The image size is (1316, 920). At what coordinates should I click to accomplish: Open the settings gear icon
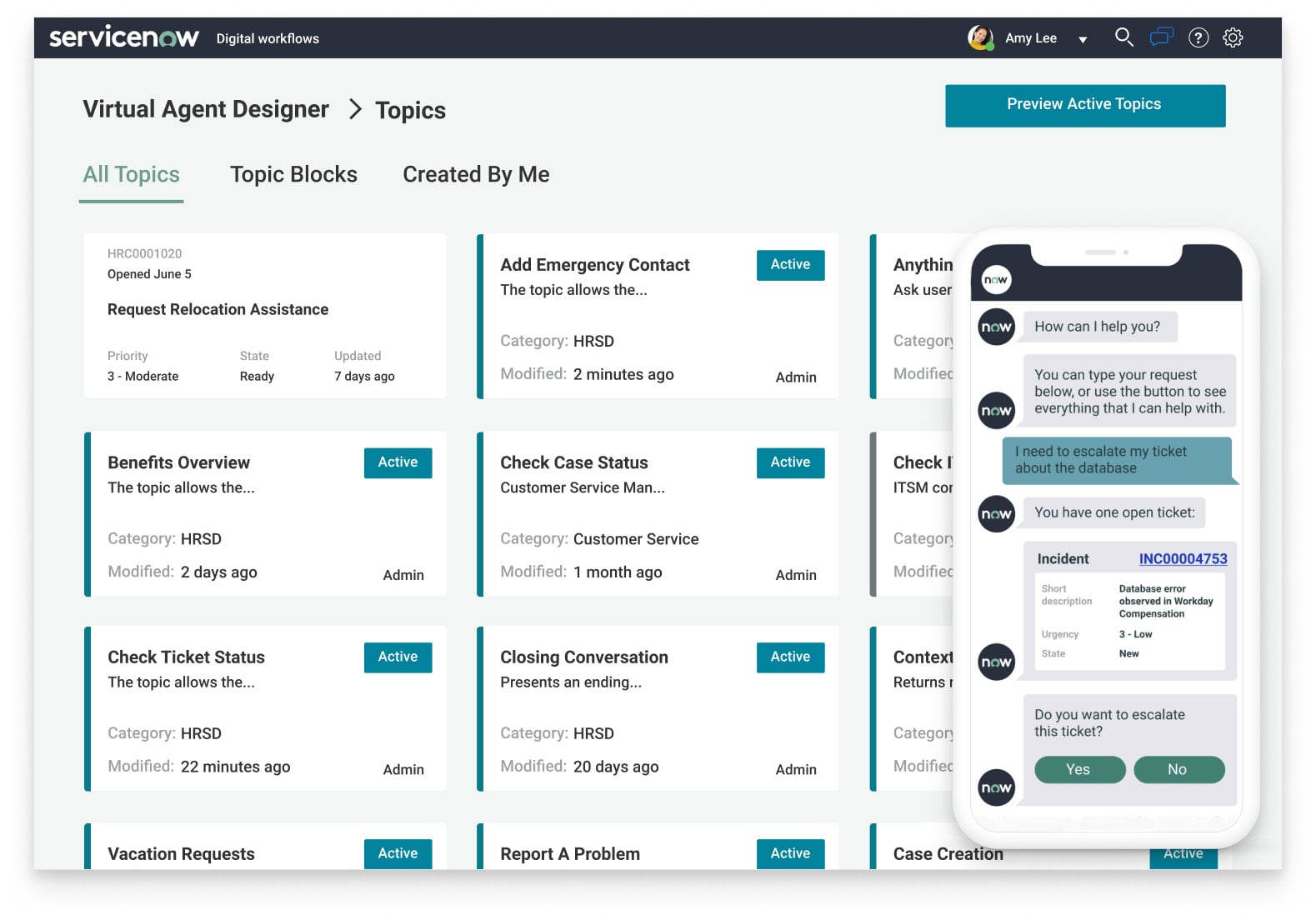(x=1233, y=37)
